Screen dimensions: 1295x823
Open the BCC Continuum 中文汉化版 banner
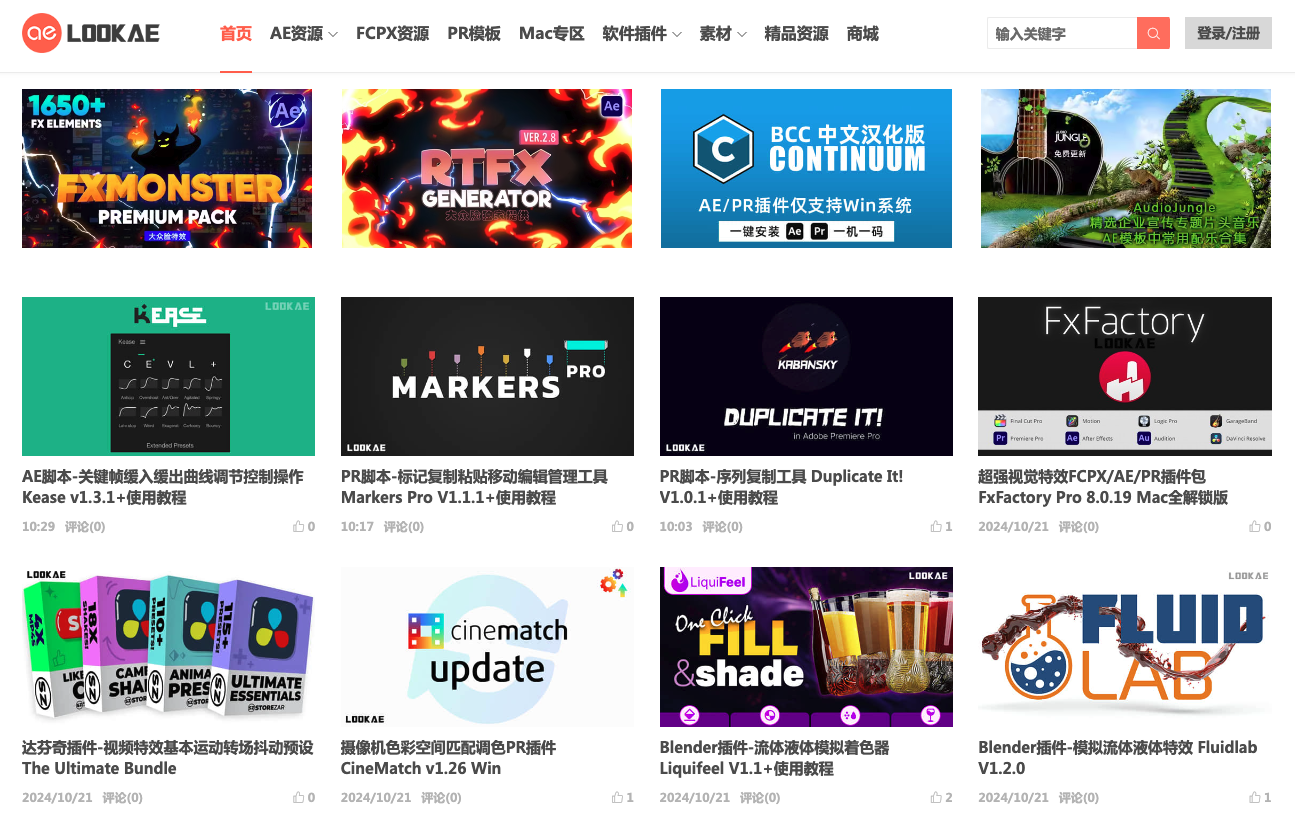click(806, 168)
